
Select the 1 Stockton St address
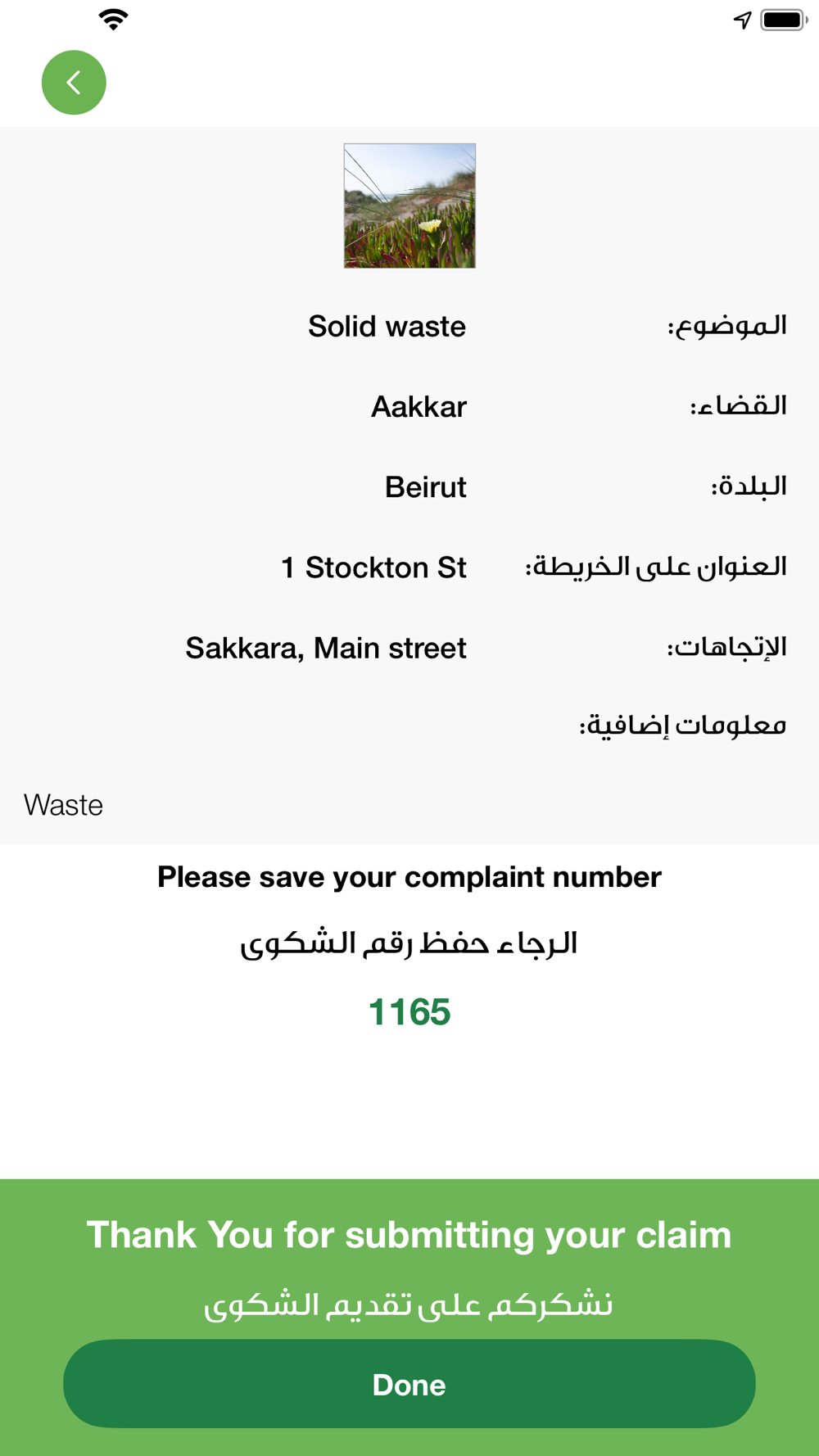pyautogui.click(x=373, y=567)
